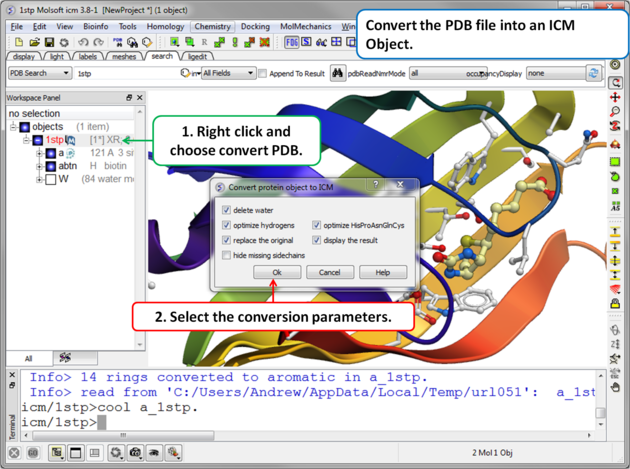Switch to the meshes tab
The image size is (630, 469).
pyautogui.click(x=124, y=57)
